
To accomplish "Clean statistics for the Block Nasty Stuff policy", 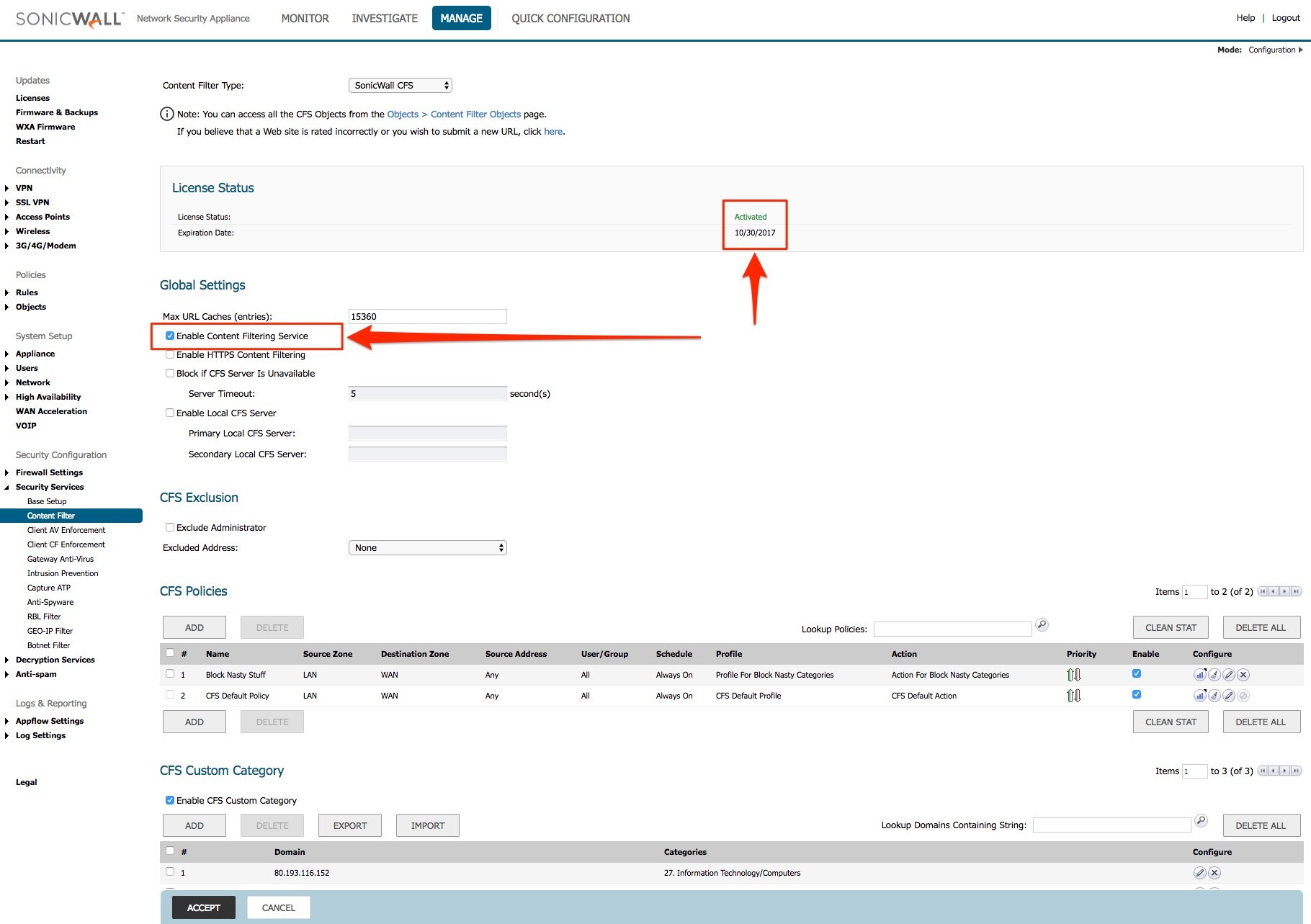I will coord(1214,675).
